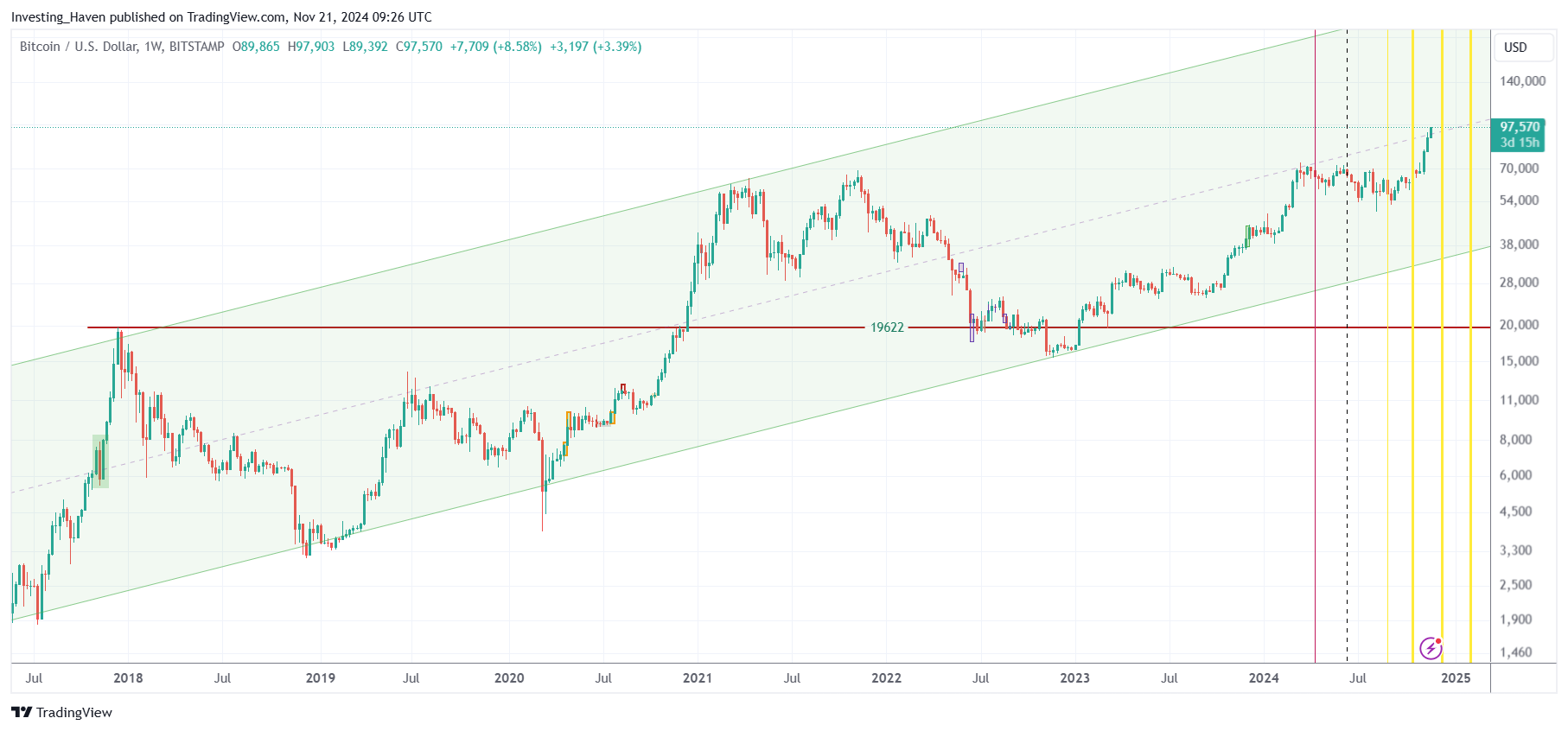Click the 1,460 price axis label
1568x731 pixels.
click(1515, 652)
